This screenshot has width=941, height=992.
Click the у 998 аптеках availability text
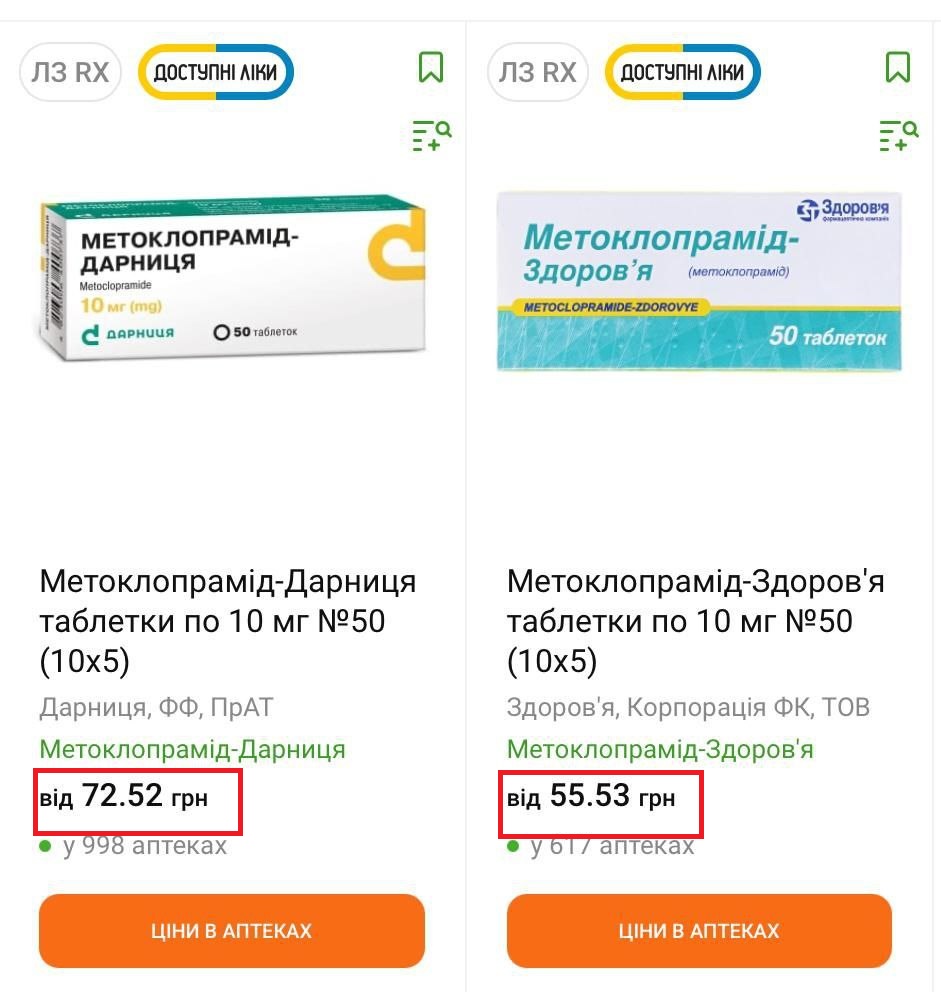coord(144,846)
